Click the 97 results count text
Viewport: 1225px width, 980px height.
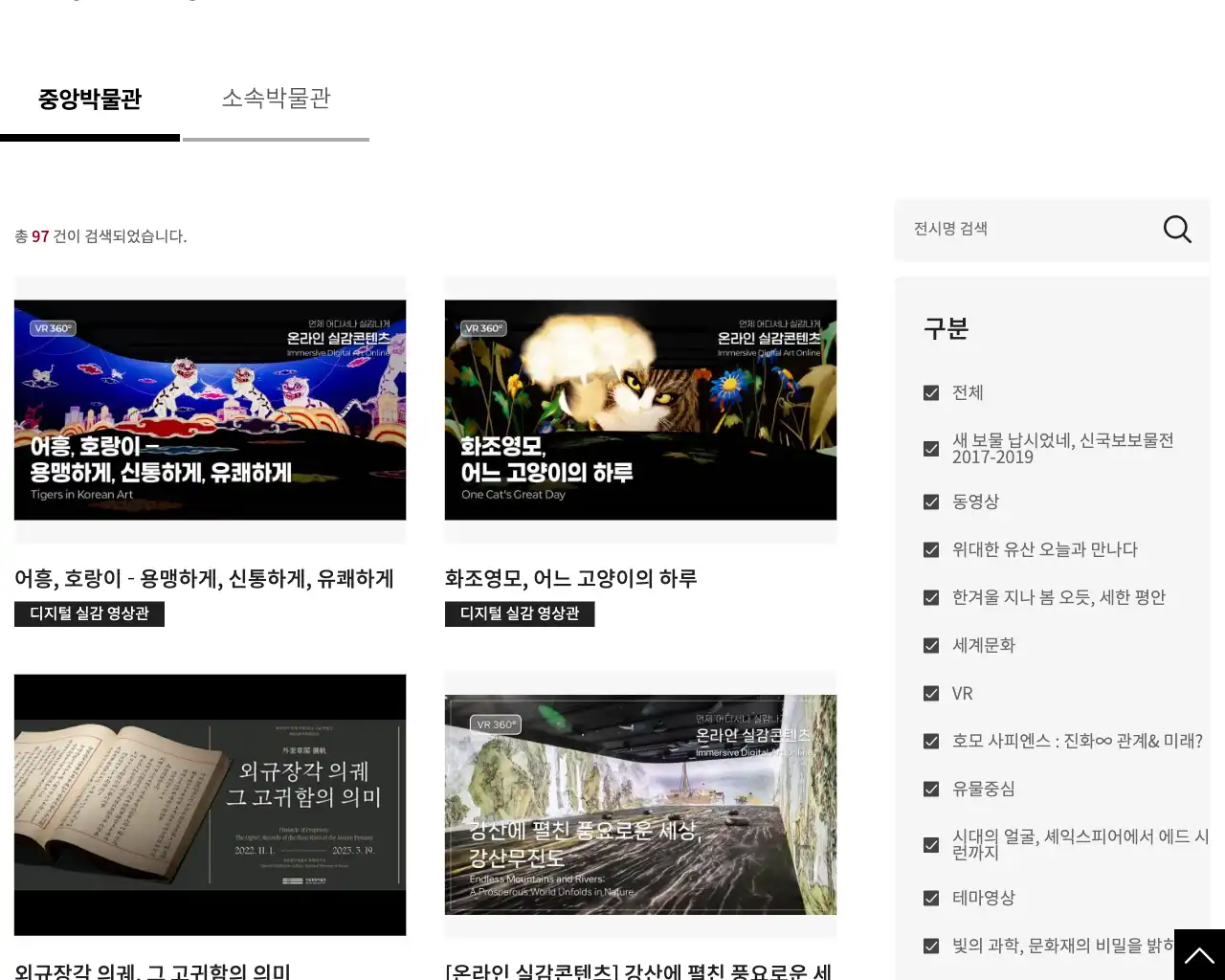(x=40, y=236)
